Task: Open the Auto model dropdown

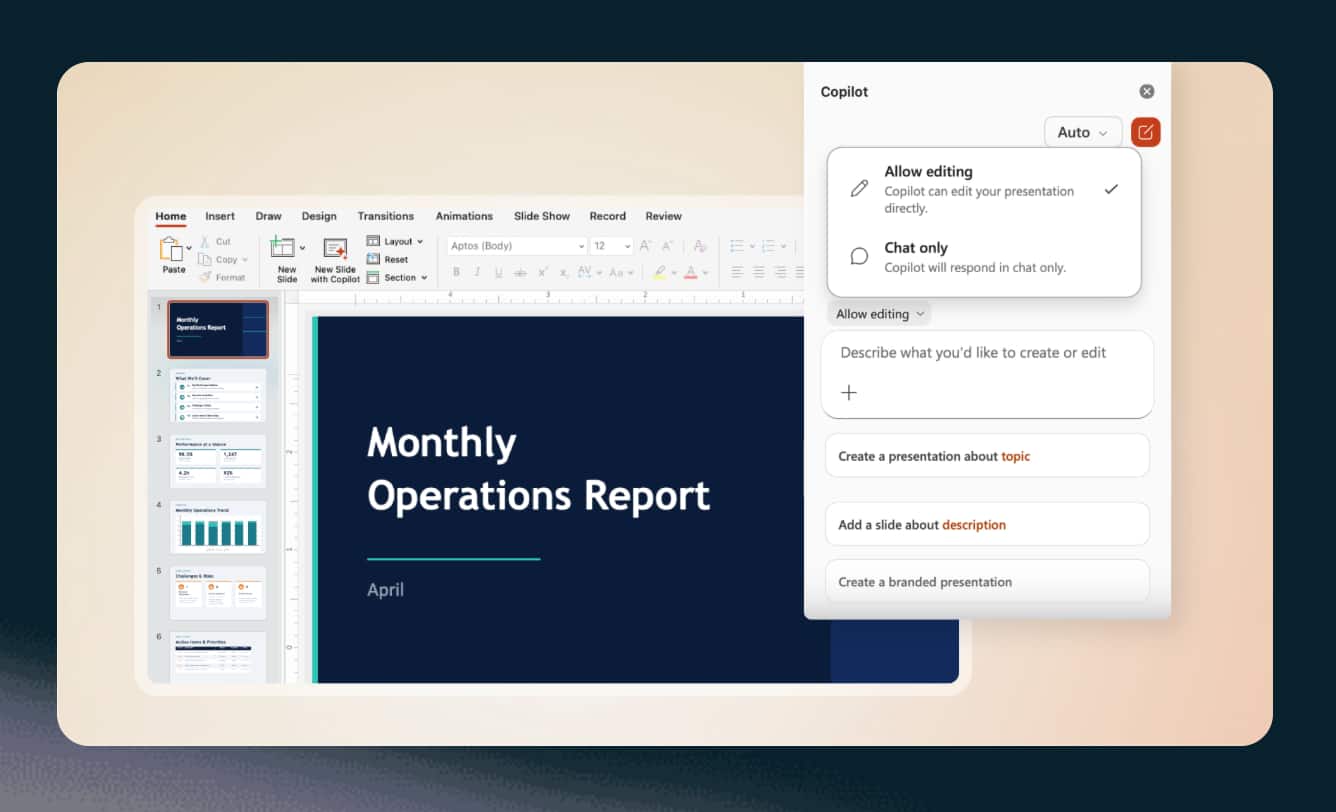Action: pyautogui.click(x=1083, y=132)
